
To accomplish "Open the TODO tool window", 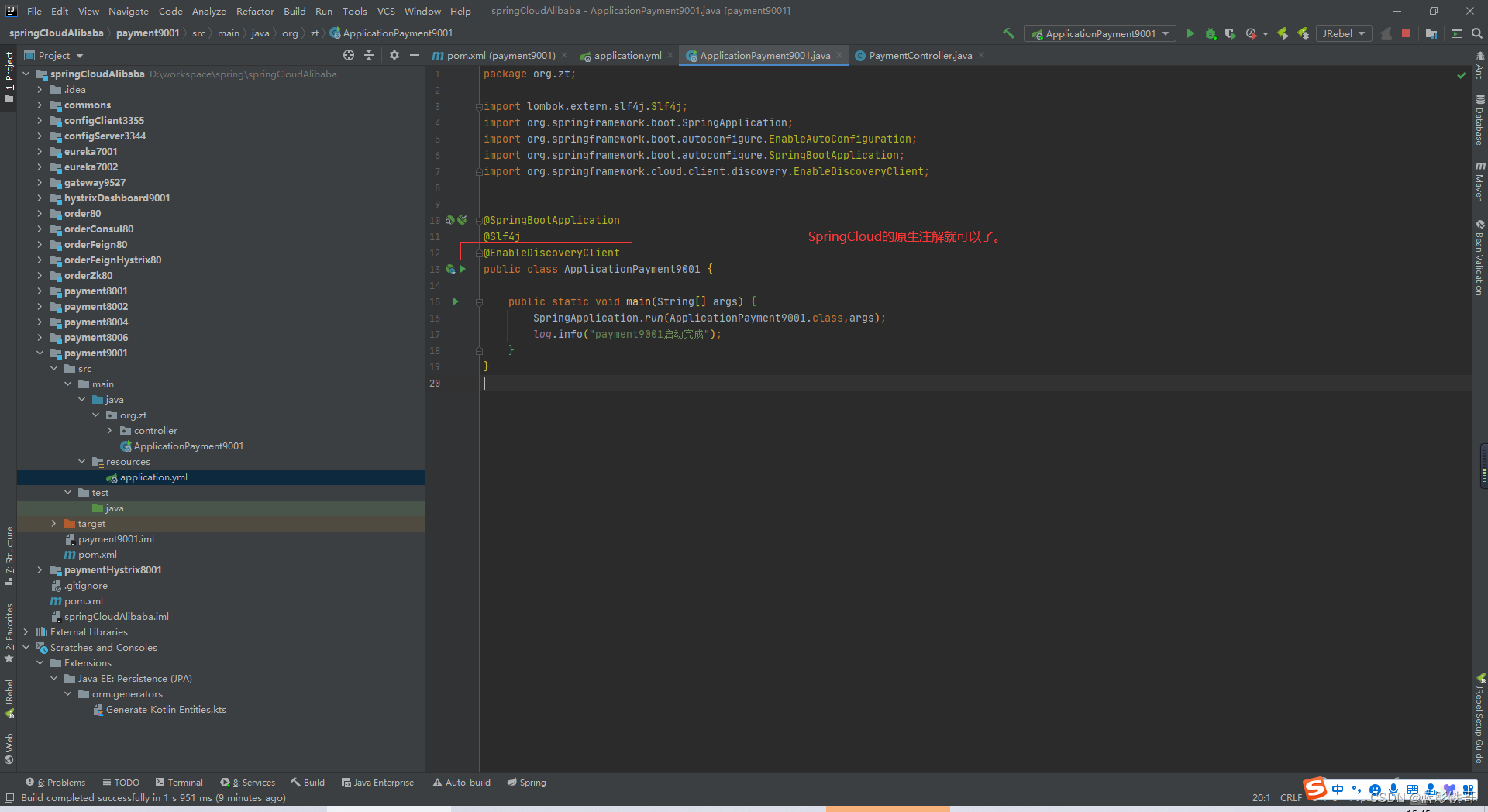I will pos(122,783).
